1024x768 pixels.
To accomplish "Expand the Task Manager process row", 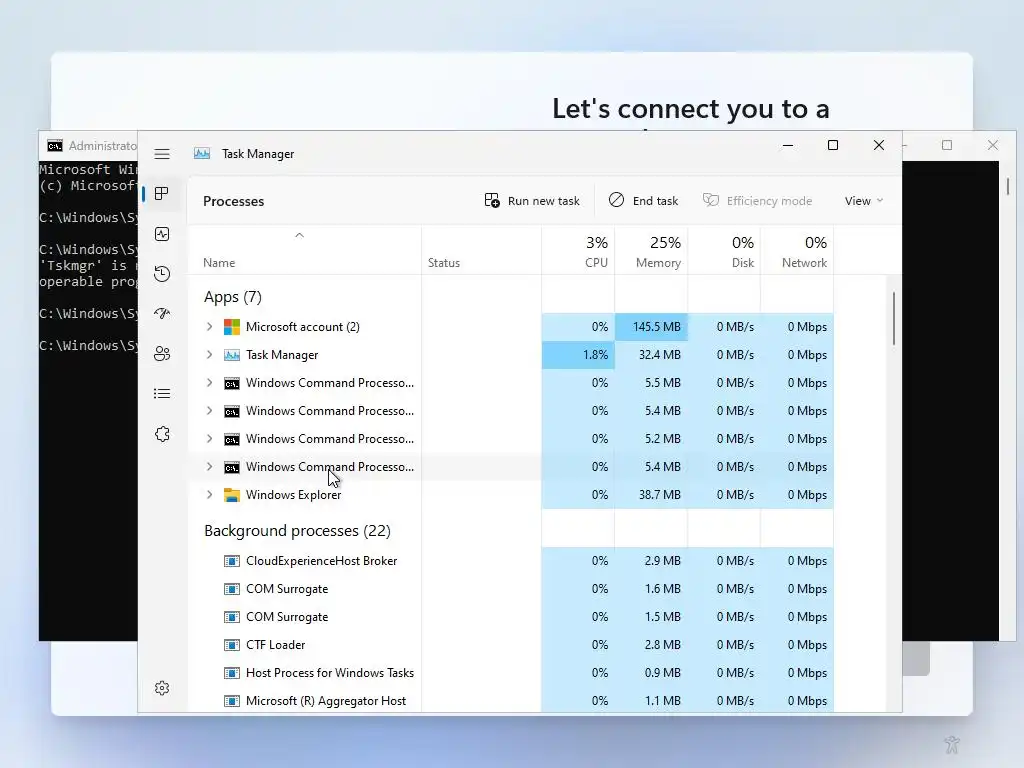I will tap(209, 355).
